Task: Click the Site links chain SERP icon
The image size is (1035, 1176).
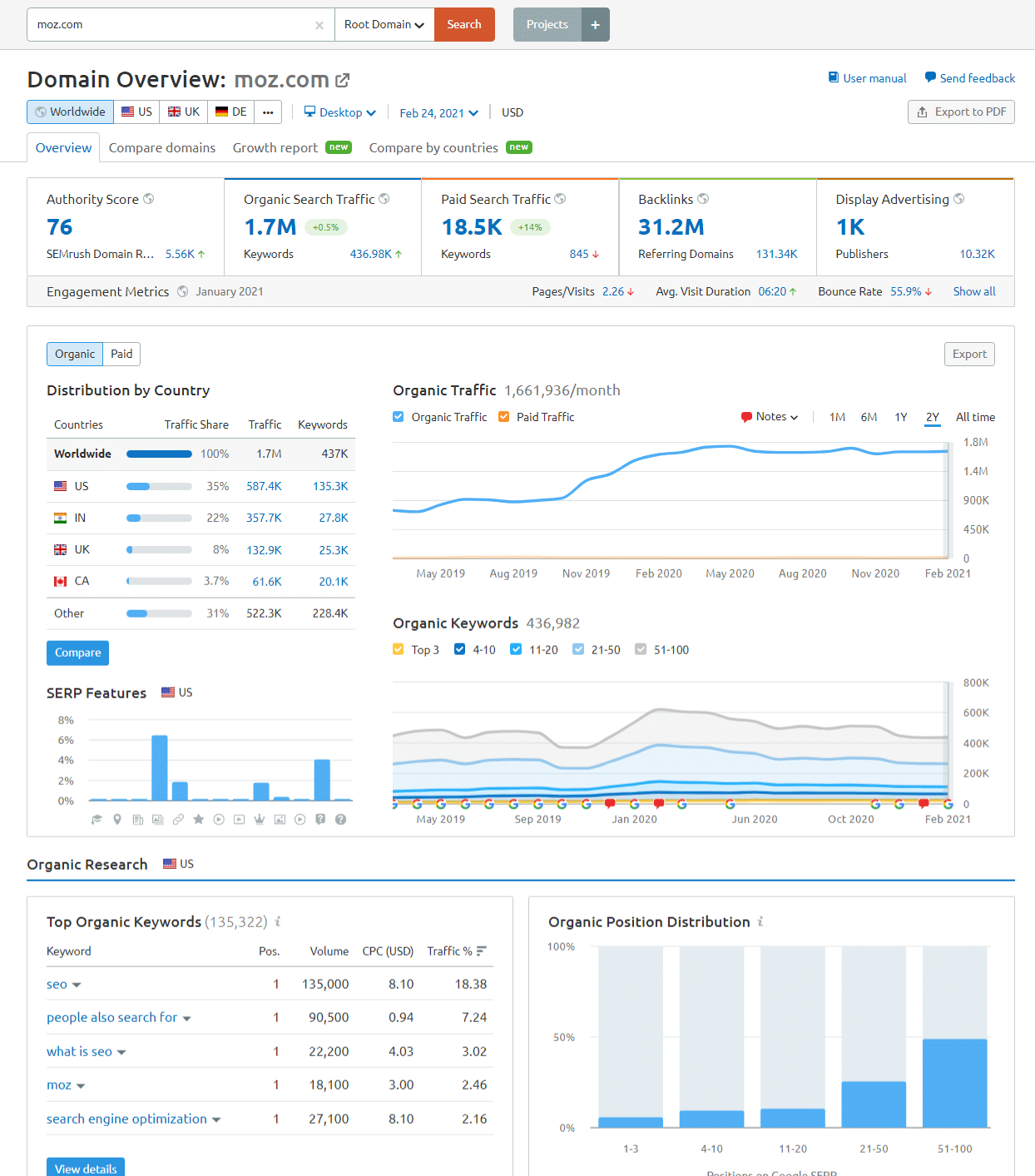Action: (178, 820)
